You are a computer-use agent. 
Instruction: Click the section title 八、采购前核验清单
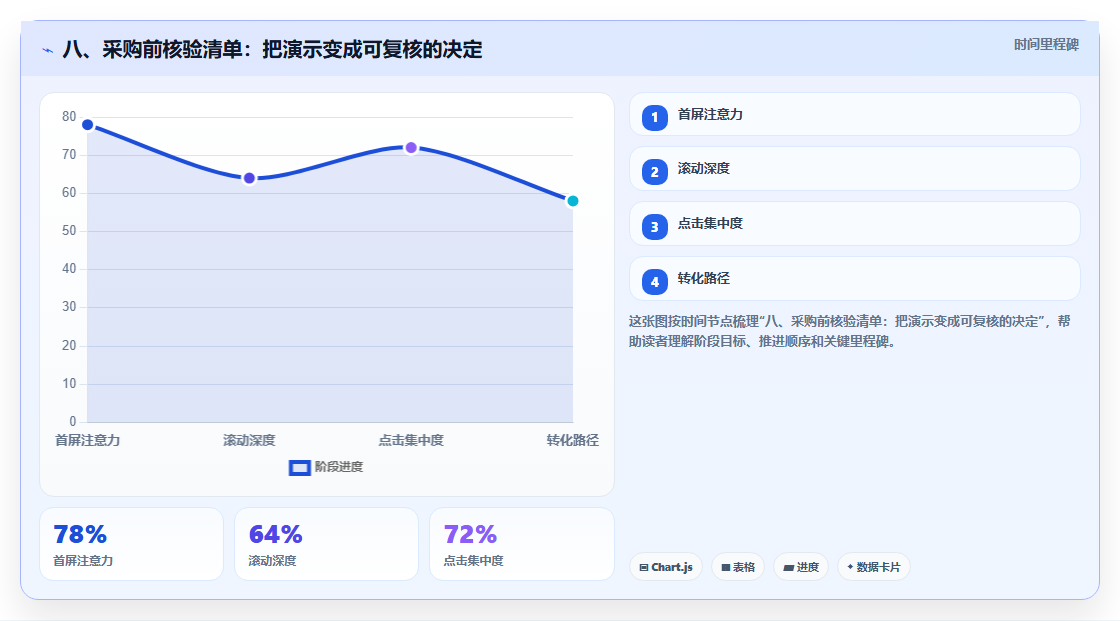pos(272,50)
